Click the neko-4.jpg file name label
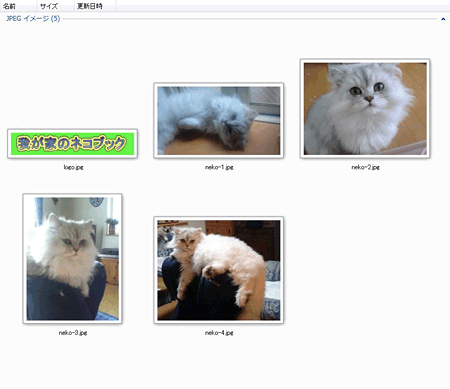Viewport: 450px width, 389px height. [x=219, y=333]
